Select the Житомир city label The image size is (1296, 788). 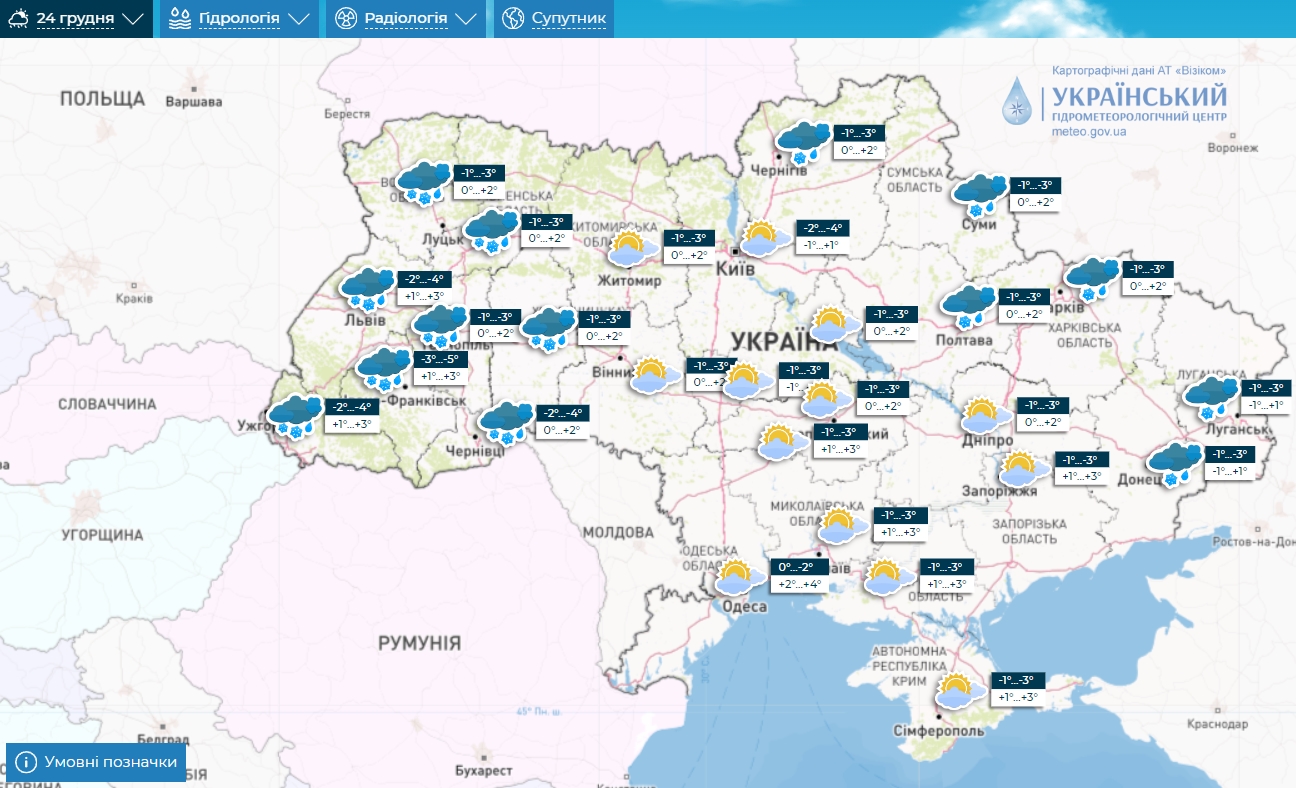coord(630,281)
